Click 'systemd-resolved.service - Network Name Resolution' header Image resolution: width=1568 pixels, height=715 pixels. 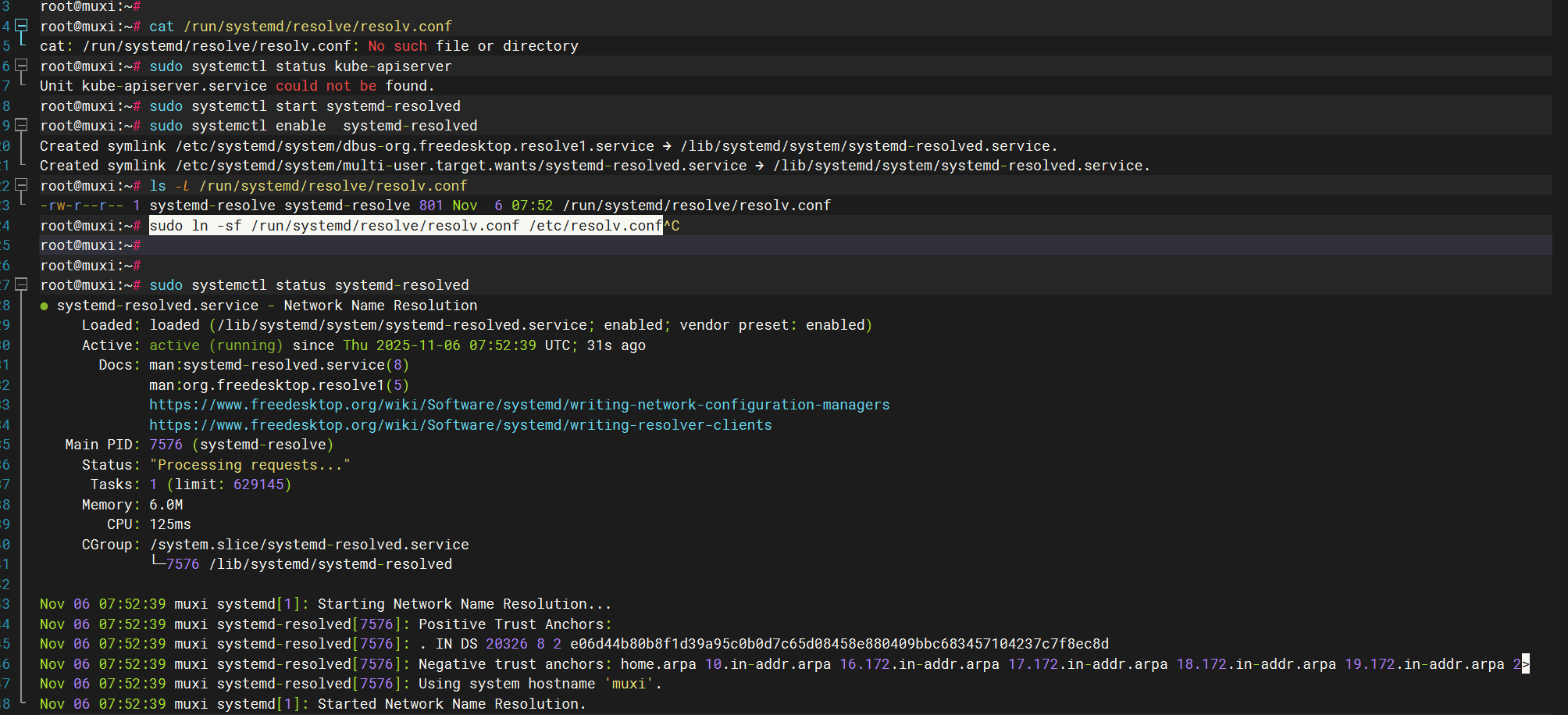click(267, 305)
